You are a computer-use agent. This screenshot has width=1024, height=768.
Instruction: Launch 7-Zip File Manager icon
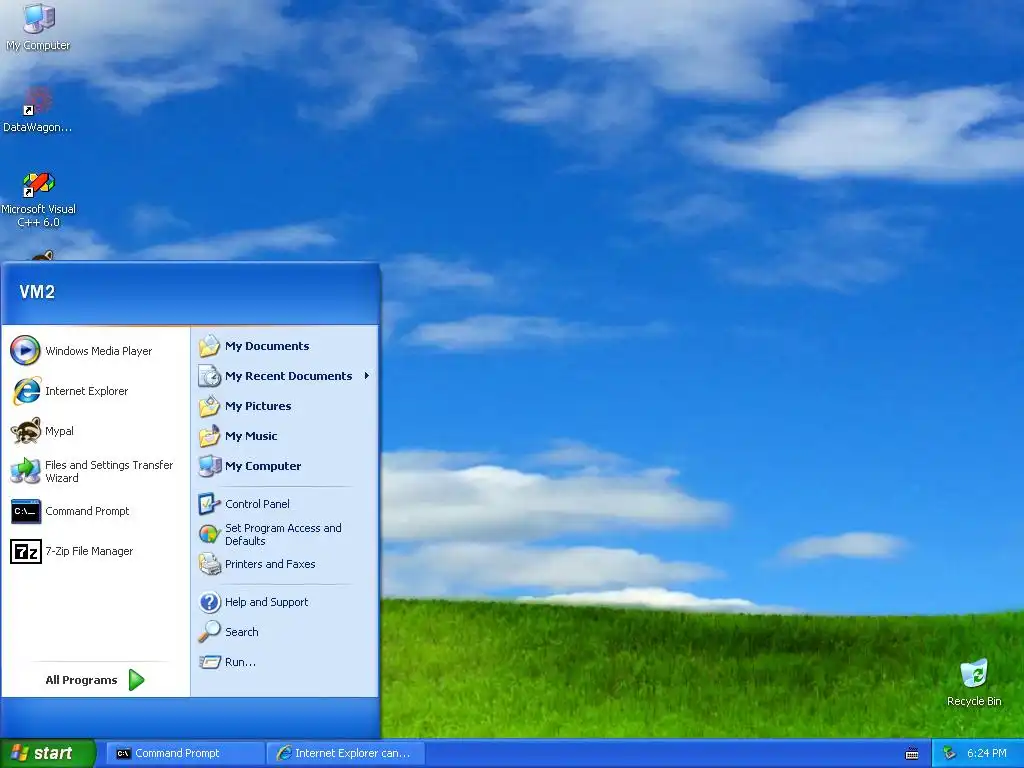25,551
